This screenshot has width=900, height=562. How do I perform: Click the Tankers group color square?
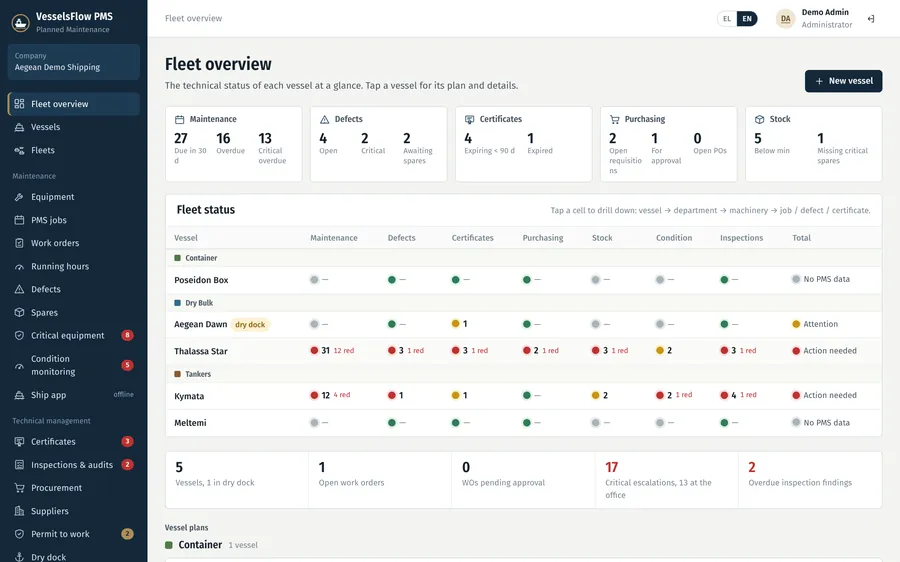pyautogui.click(x=177, y=374)
